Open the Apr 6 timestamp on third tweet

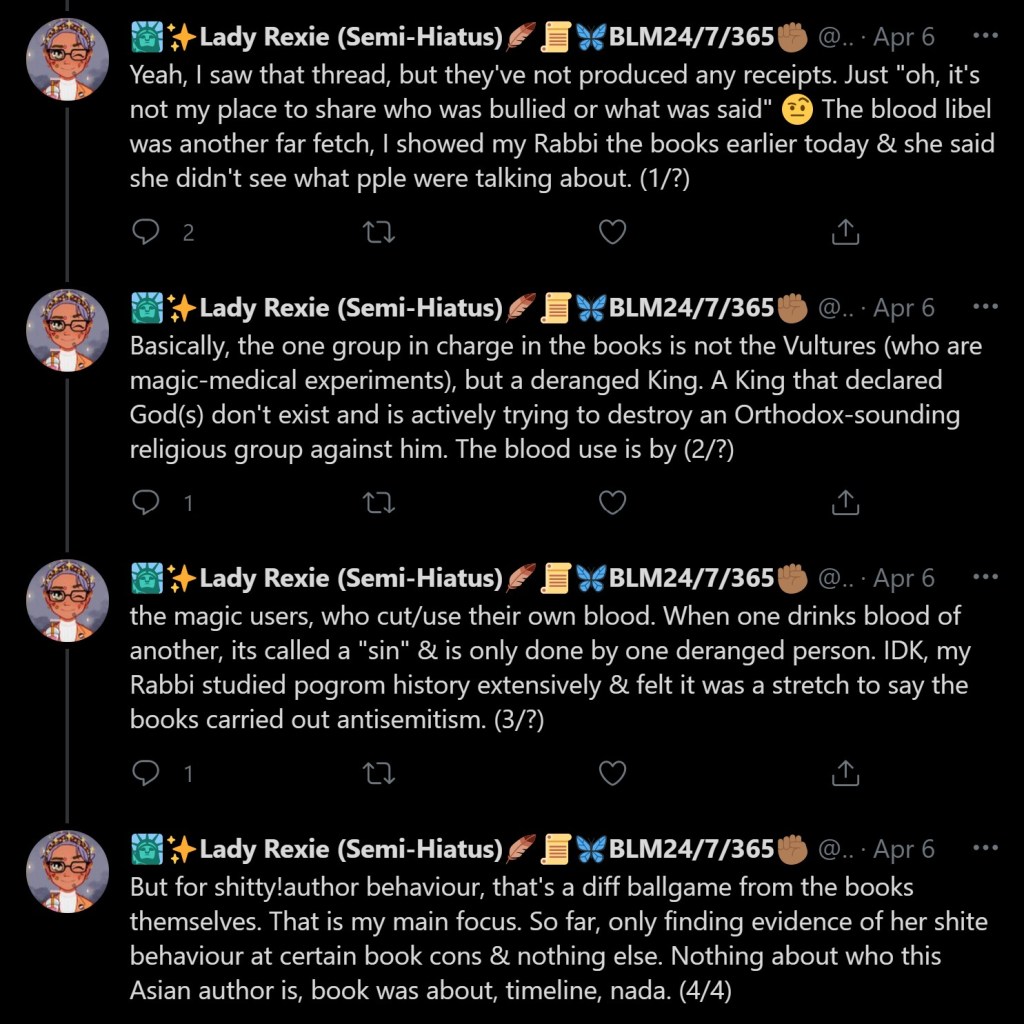904,578
